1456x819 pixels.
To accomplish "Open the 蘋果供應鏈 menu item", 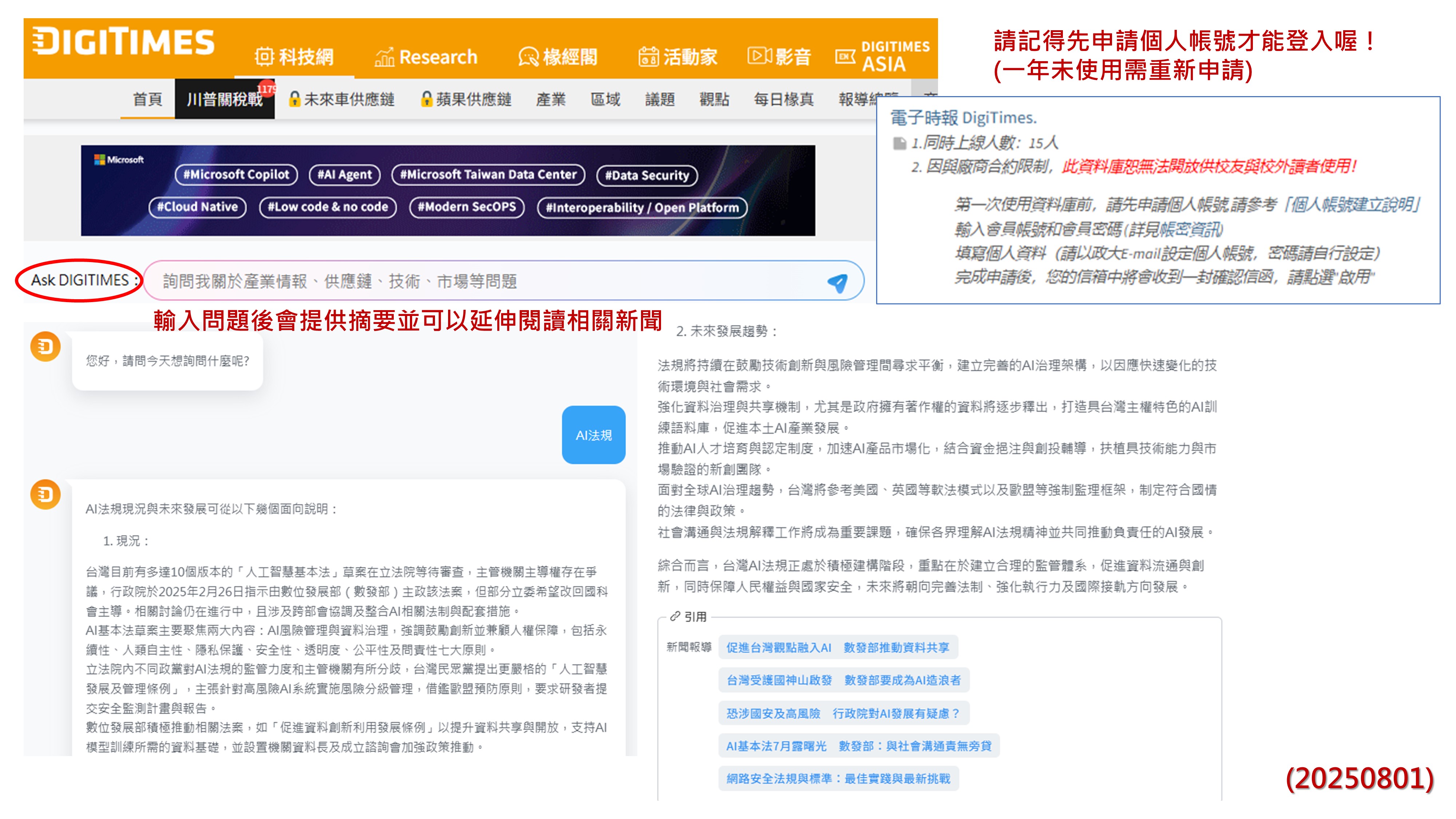I will click(474, 100).
